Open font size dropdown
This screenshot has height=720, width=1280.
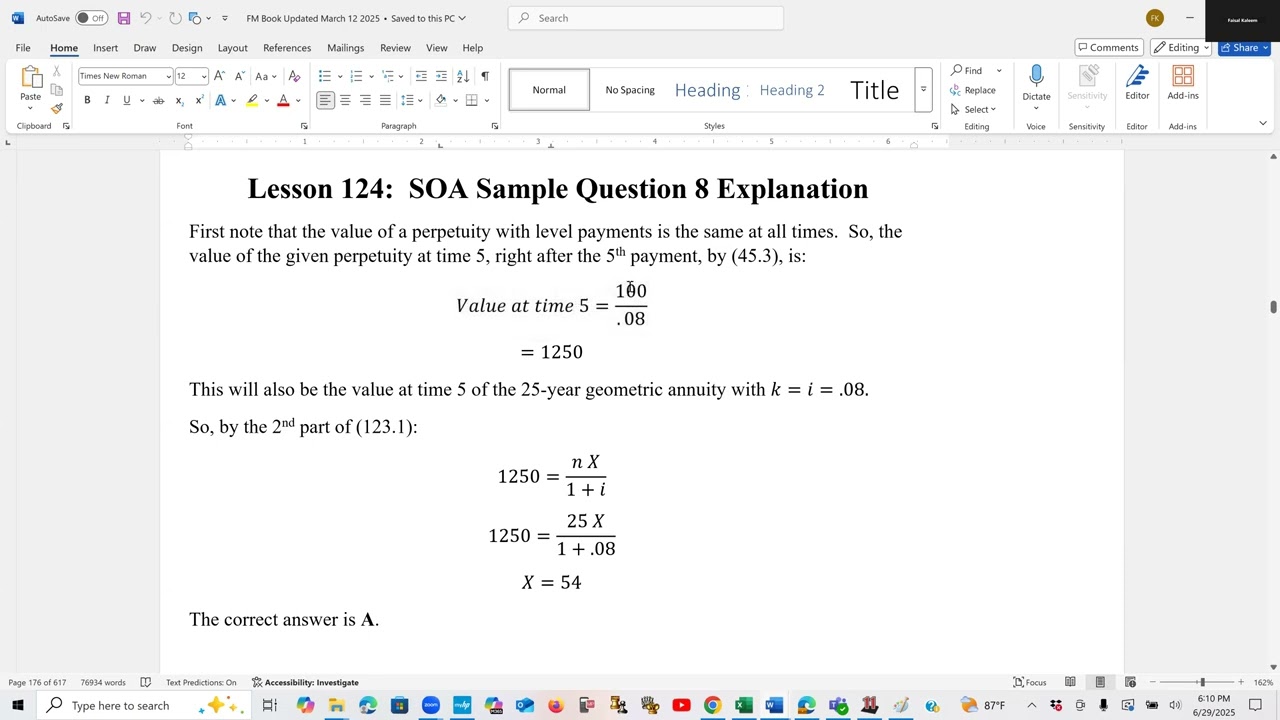(204, 76)
